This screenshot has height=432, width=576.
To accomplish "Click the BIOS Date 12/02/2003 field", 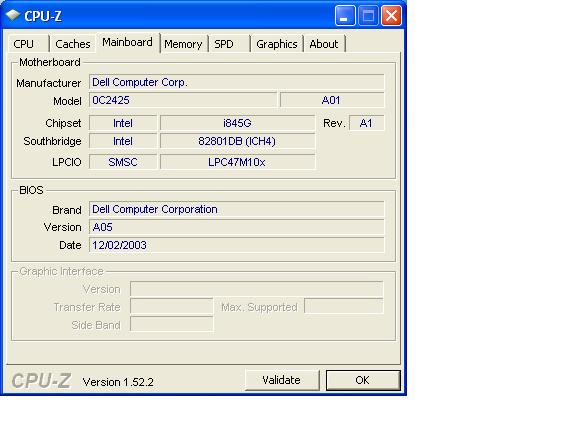I will point(237,245).
